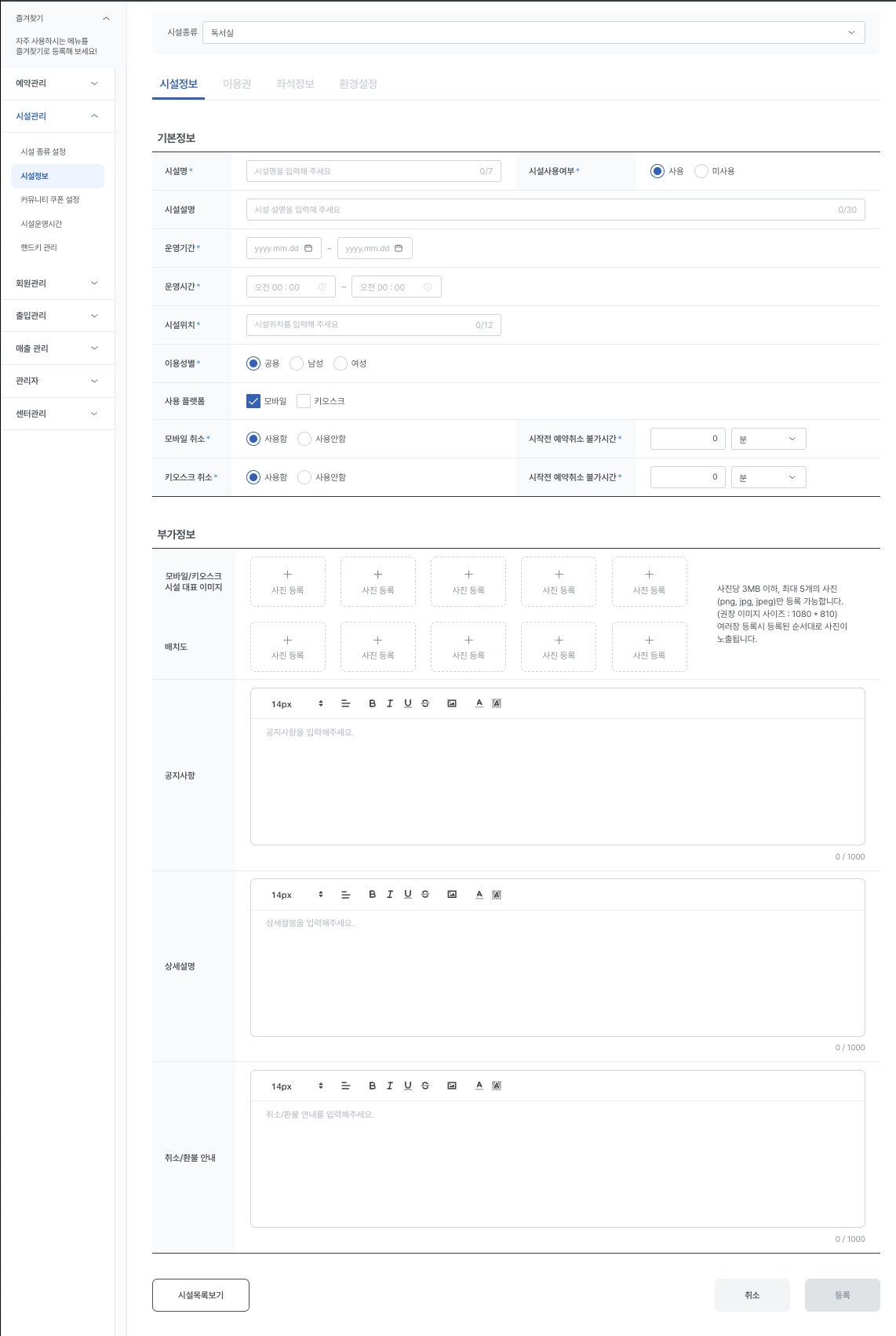This screenshot has height=1336, width=896.
Task: Open 시설종류 dropdown showing 독서실
Action: tap(534, 32)
